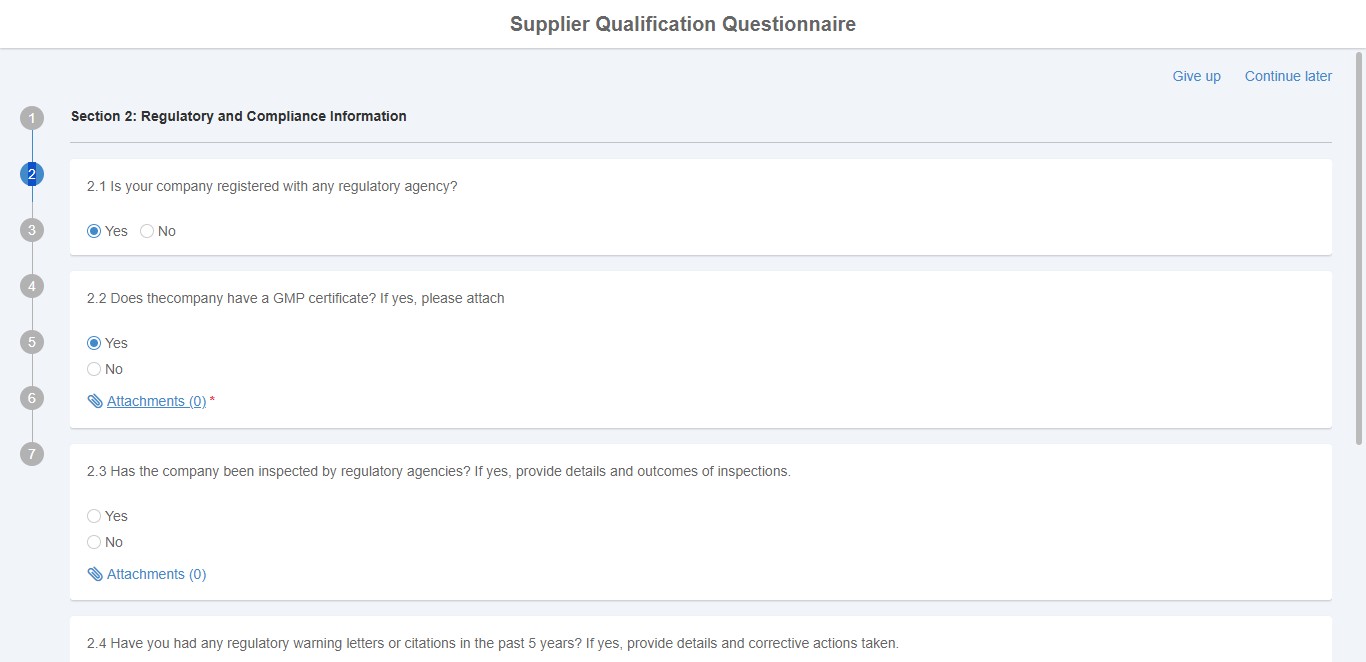Choose Yes for regulatory inspections question 2.3
This screenshot has width=1366, height=662.
coord(94,516)
